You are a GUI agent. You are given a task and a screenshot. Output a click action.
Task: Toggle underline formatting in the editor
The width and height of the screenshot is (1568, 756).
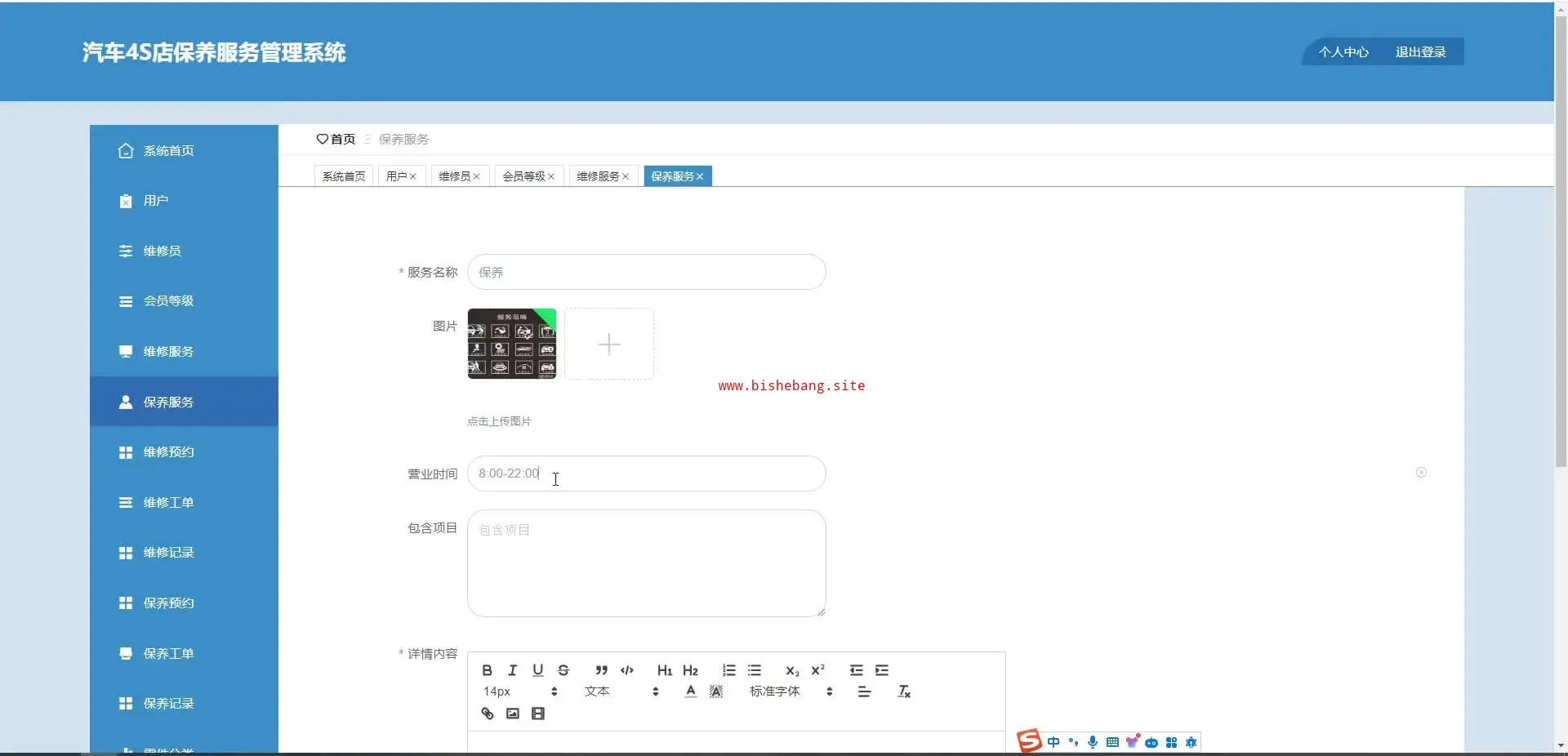click(x=537, y=670)
